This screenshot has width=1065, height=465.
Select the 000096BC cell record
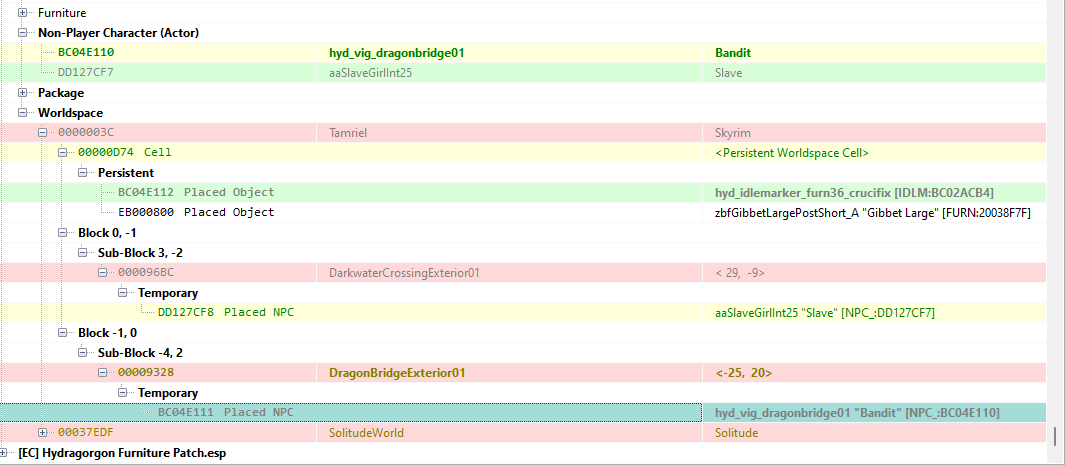145,273
